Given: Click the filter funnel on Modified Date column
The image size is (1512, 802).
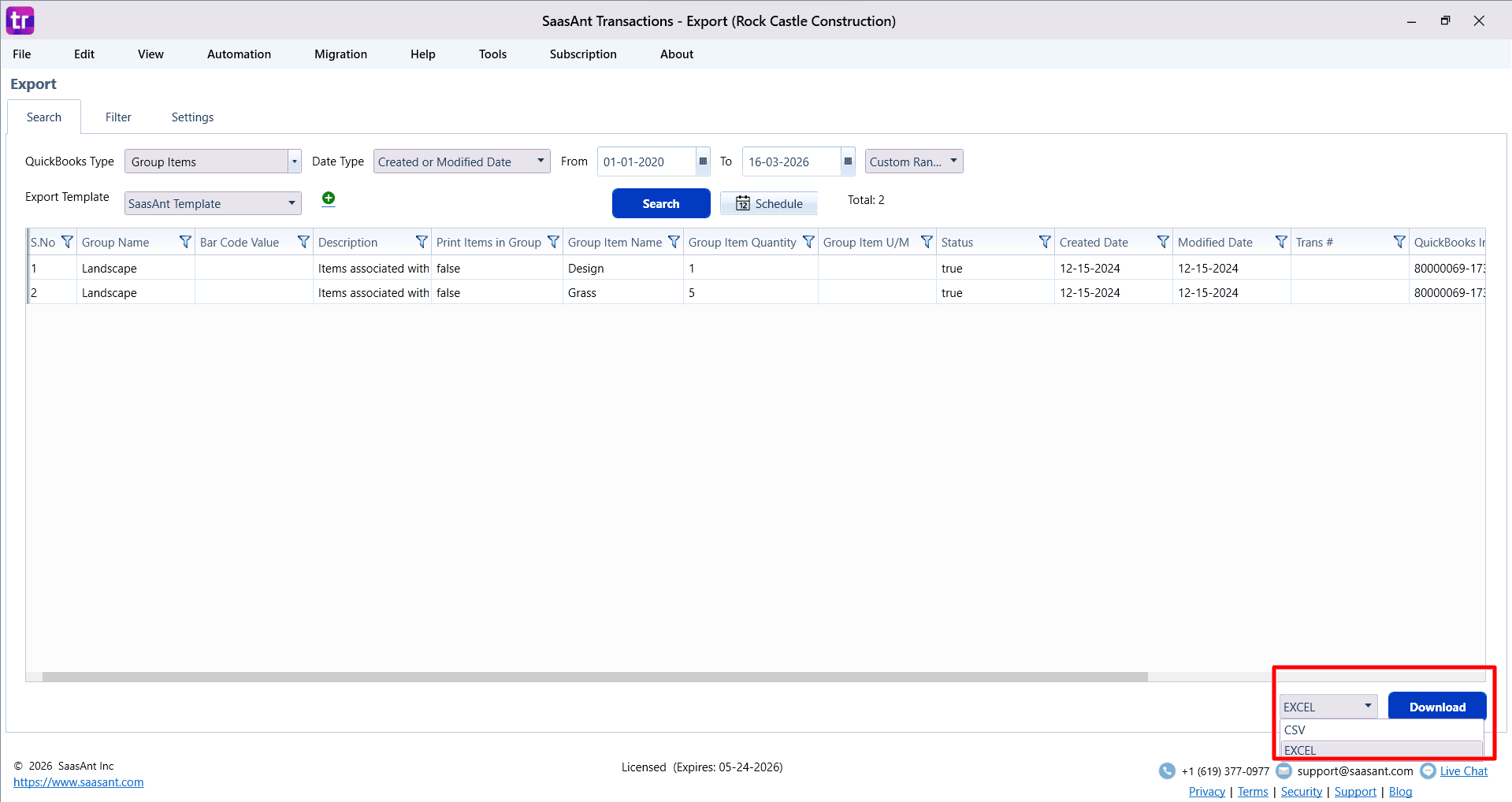Looking at the screenshot, I should click(x=1281, y=242).
